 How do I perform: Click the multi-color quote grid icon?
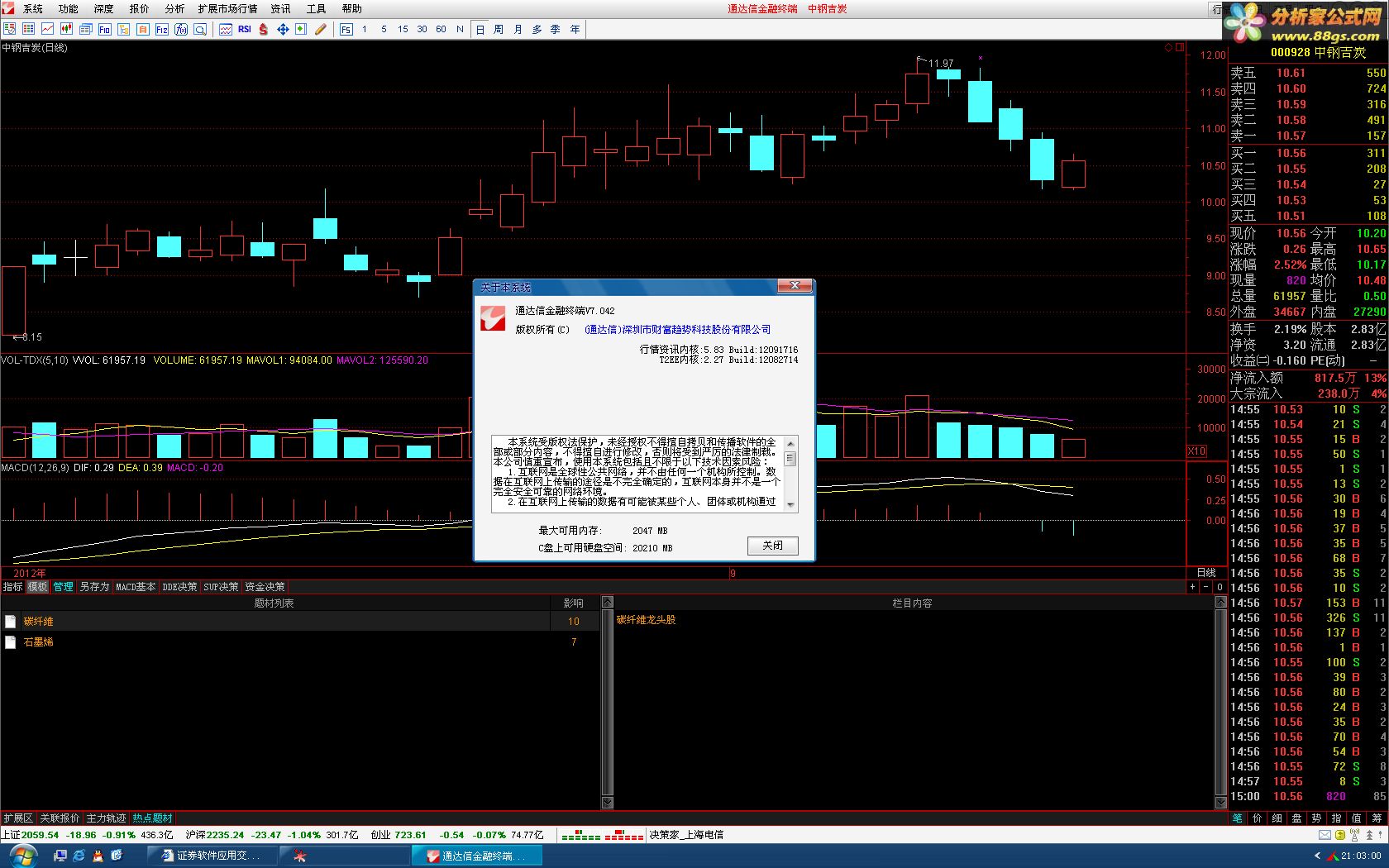point(28,29)
